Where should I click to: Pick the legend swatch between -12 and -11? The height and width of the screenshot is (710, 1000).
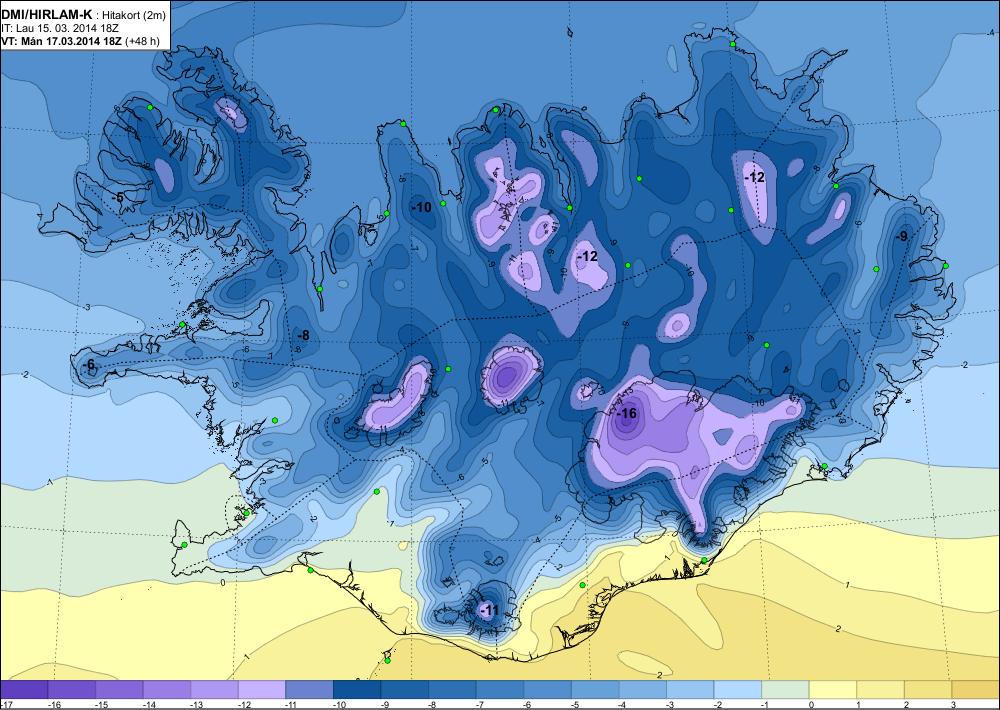tap(262, 690)
